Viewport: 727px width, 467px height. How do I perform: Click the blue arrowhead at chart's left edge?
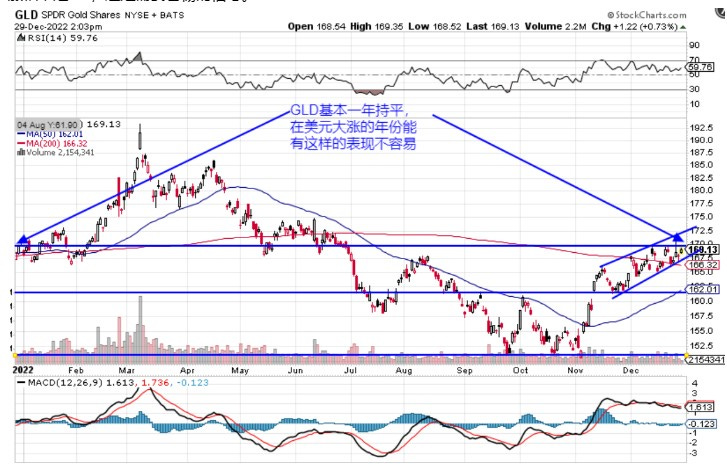(x=22, y=240)
